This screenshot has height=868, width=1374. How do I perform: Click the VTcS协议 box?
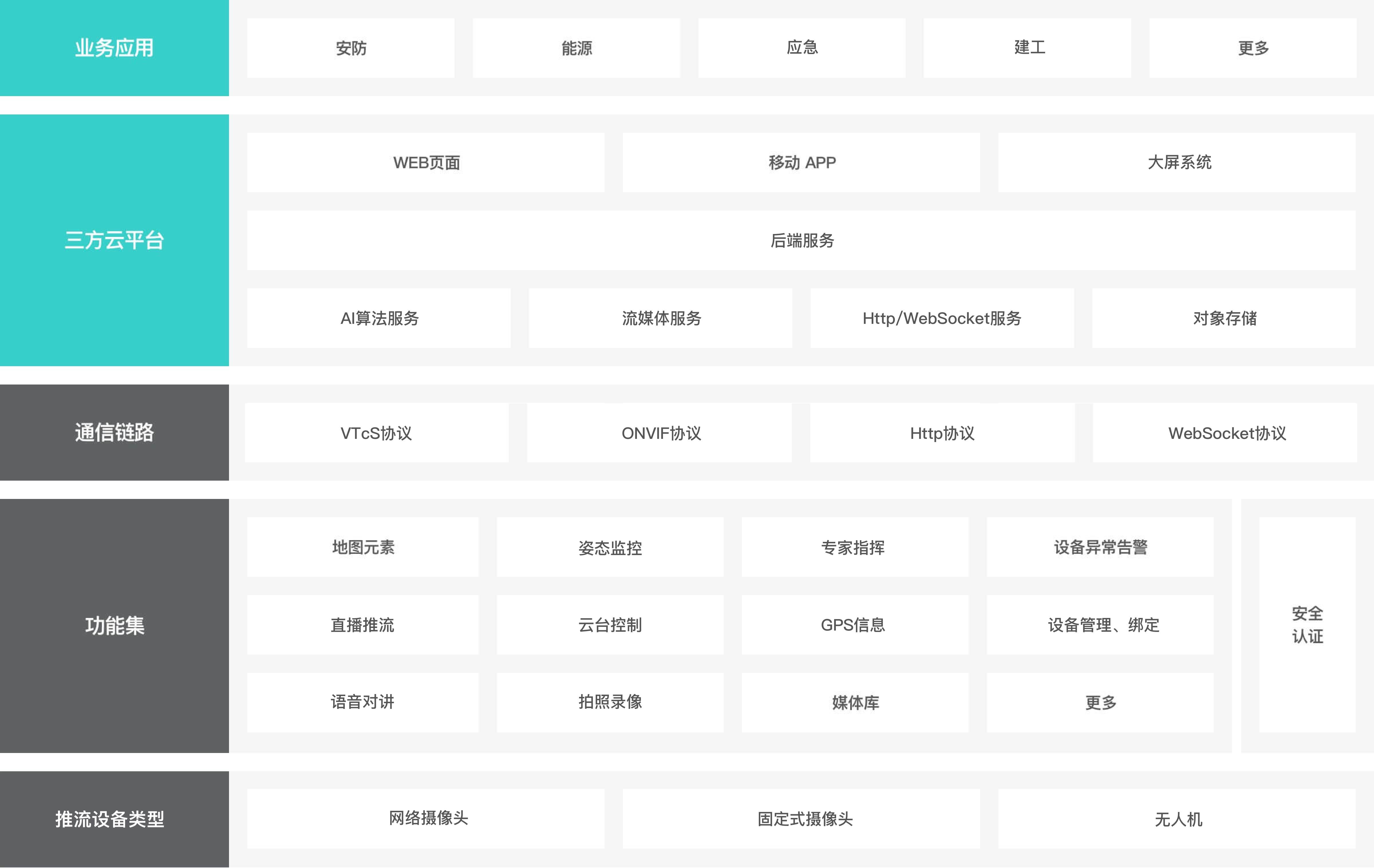[x=377, y=433]
